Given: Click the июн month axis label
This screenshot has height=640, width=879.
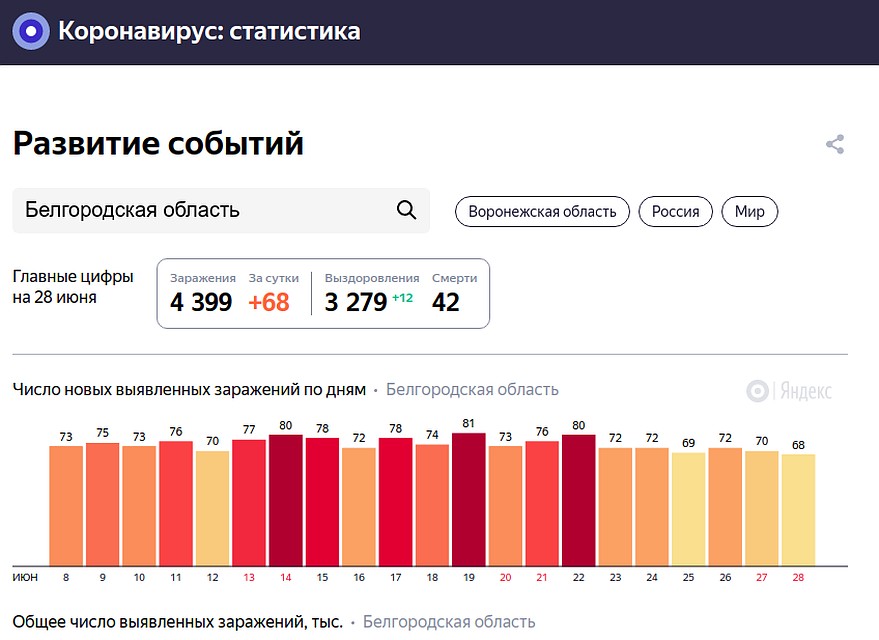Looking at the screenshot, I should coord(25,577).
